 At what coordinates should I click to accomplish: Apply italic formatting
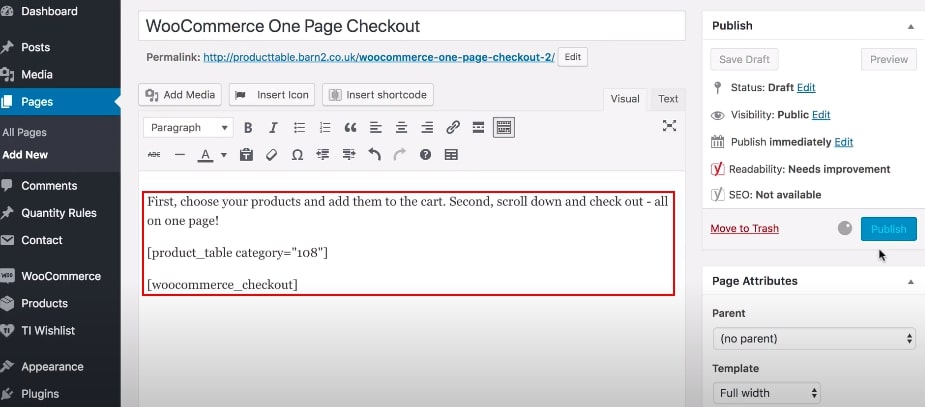coord(272,128)
